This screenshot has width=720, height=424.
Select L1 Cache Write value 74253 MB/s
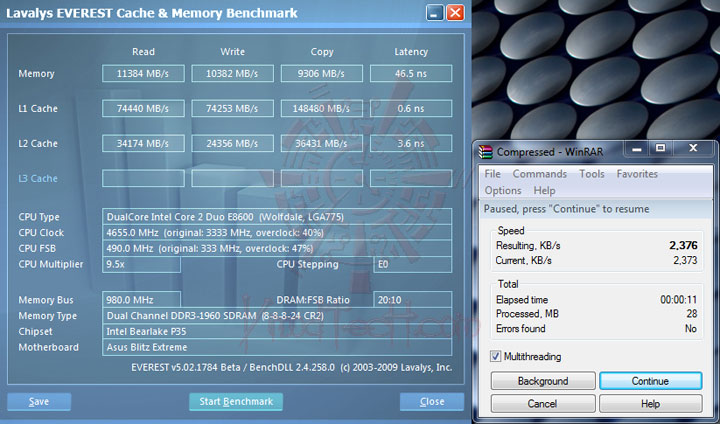pyautogui.click(x=232, y=108)
